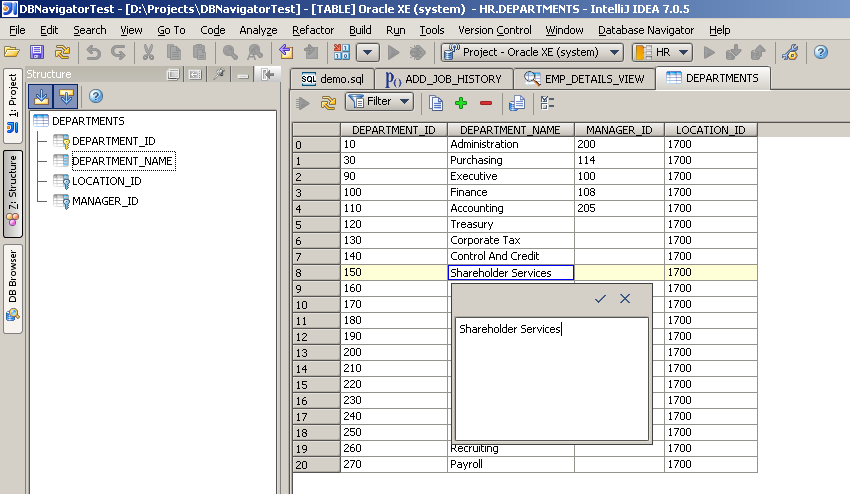Click the Replace icon beside Find
Viewport: 850px width, 494px height.
coord(254,53)
